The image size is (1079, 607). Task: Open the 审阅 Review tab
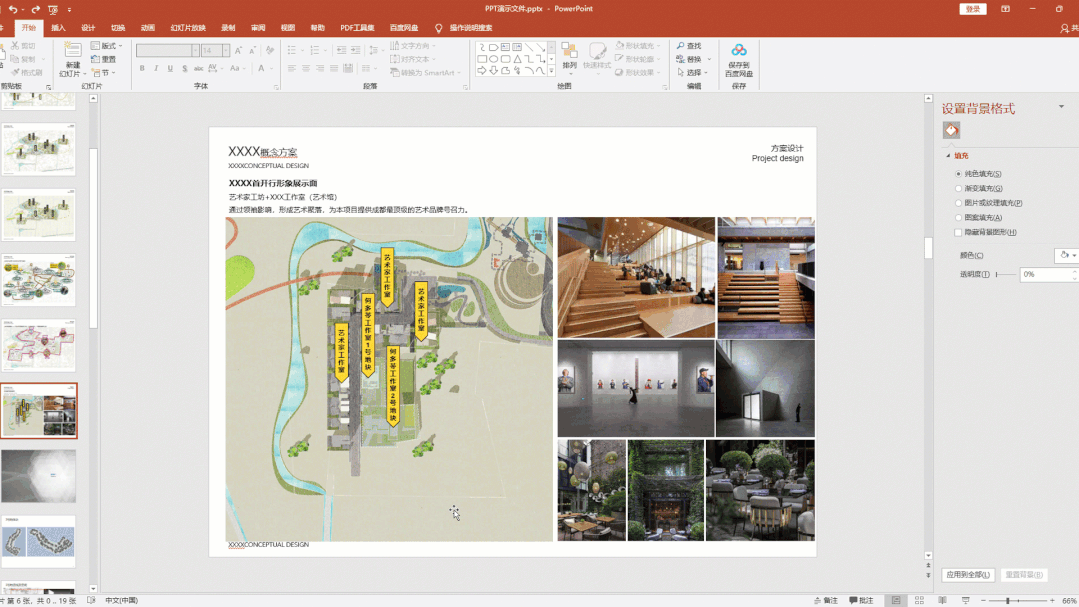click(258, 28)
